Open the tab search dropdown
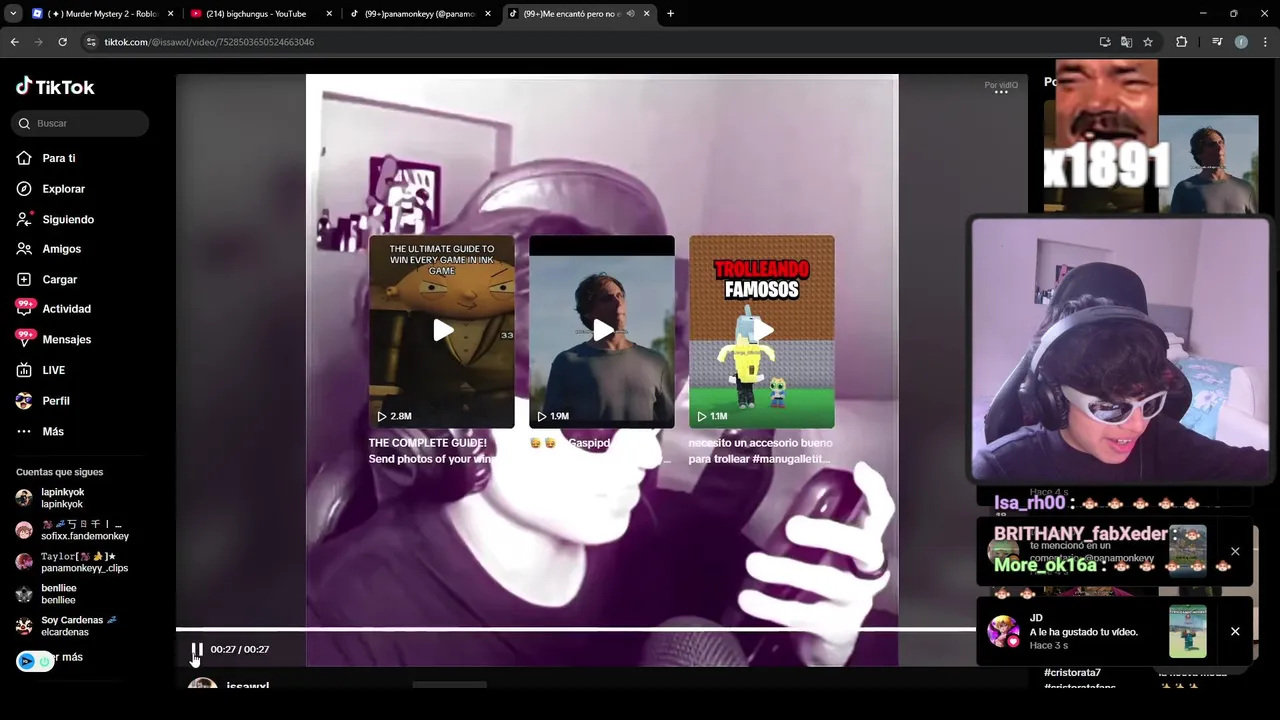Screen dimensions: 1280x720 [13, 14]
